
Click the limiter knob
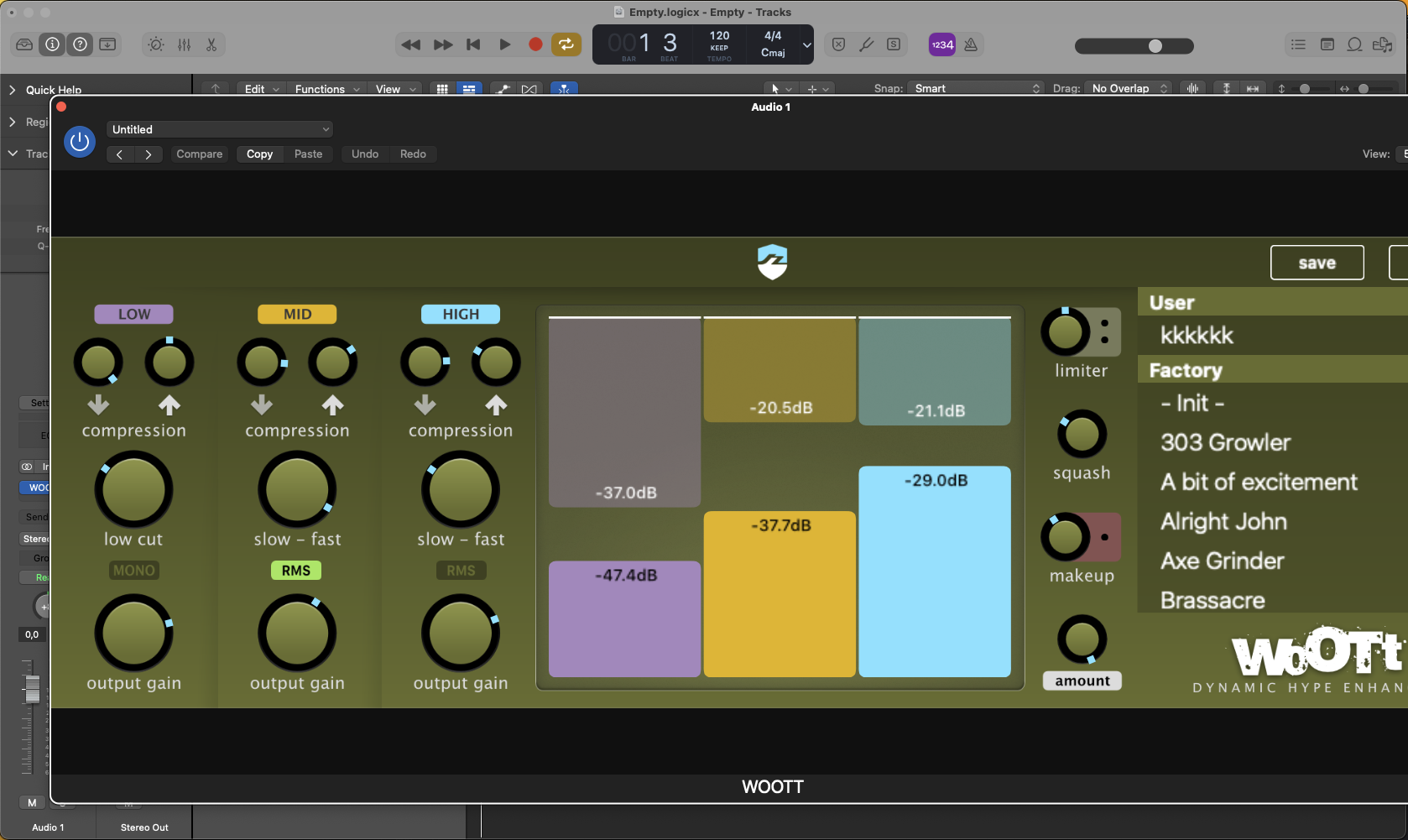(1066, 331)
